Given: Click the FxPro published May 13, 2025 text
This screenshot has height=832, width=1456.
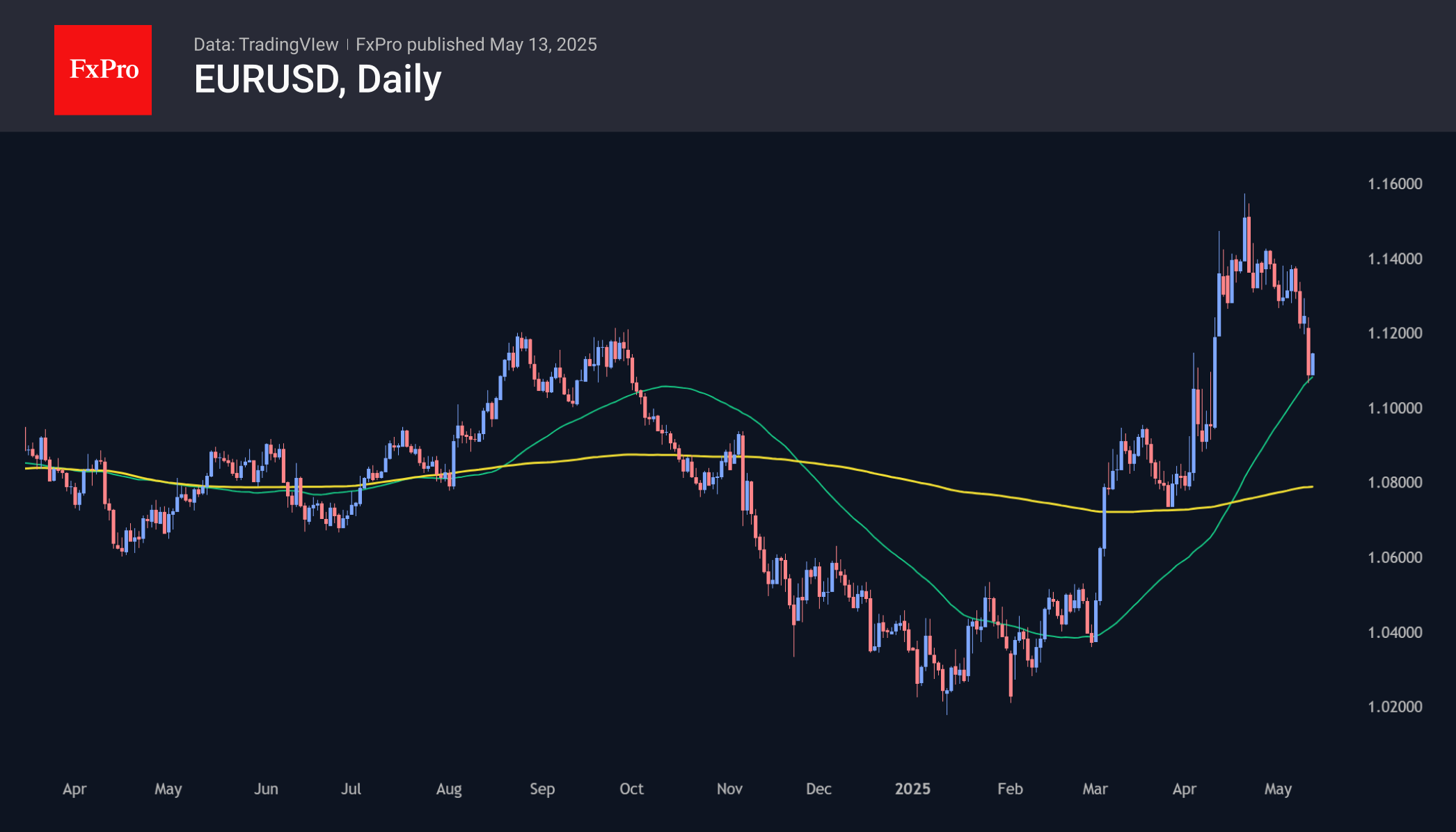Looking at the screenshot, I should [476, 45].
